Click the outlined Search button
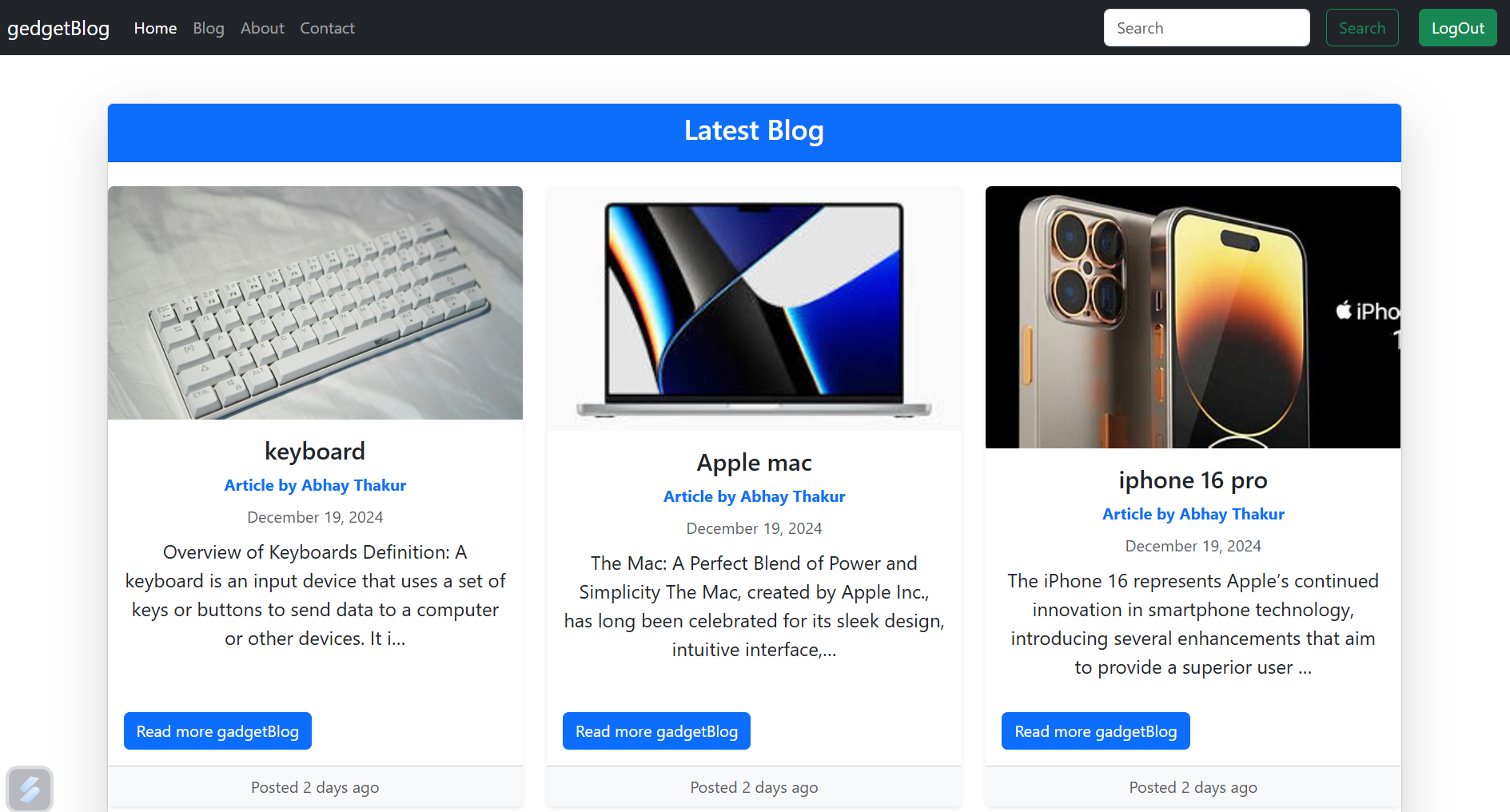This screenshot has width=1510, height=812. pyautogui.click(x=1362, y=28)
